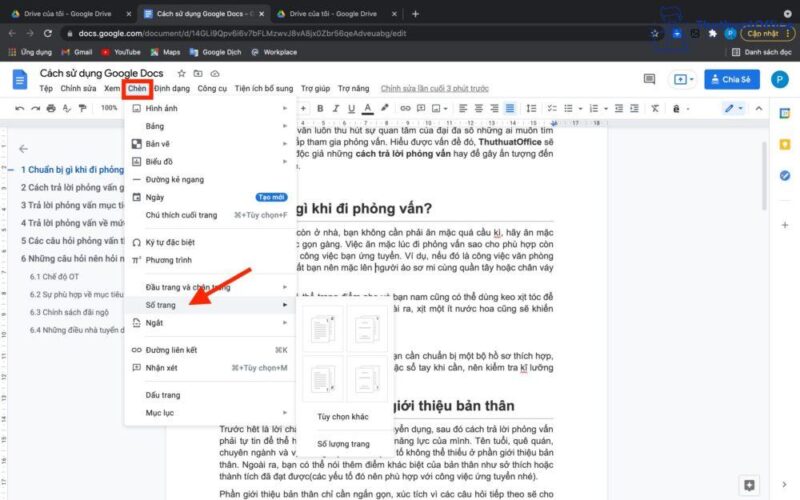Viewport: 800px width, 500px height.
Task: Increase the indent
Action: click(x=634, y=108)
